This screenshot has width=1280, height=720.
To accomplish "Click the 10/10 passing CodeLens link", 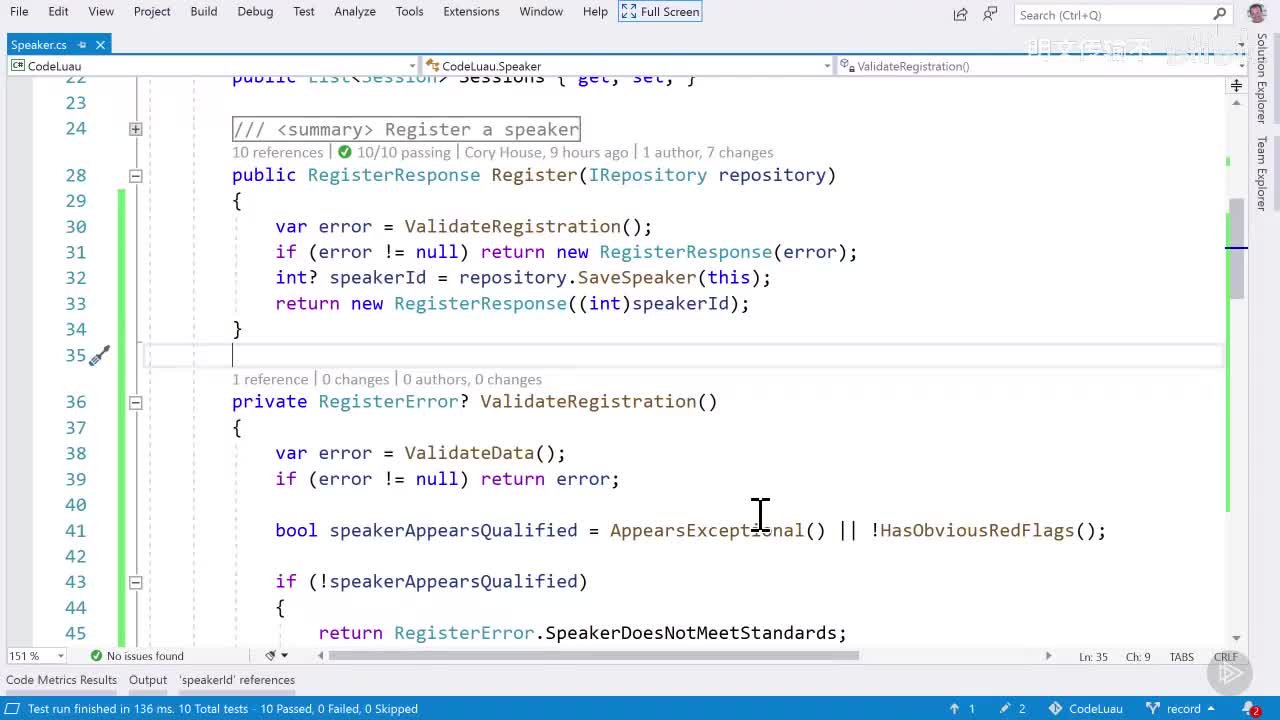I will click(x=404, y=152).
